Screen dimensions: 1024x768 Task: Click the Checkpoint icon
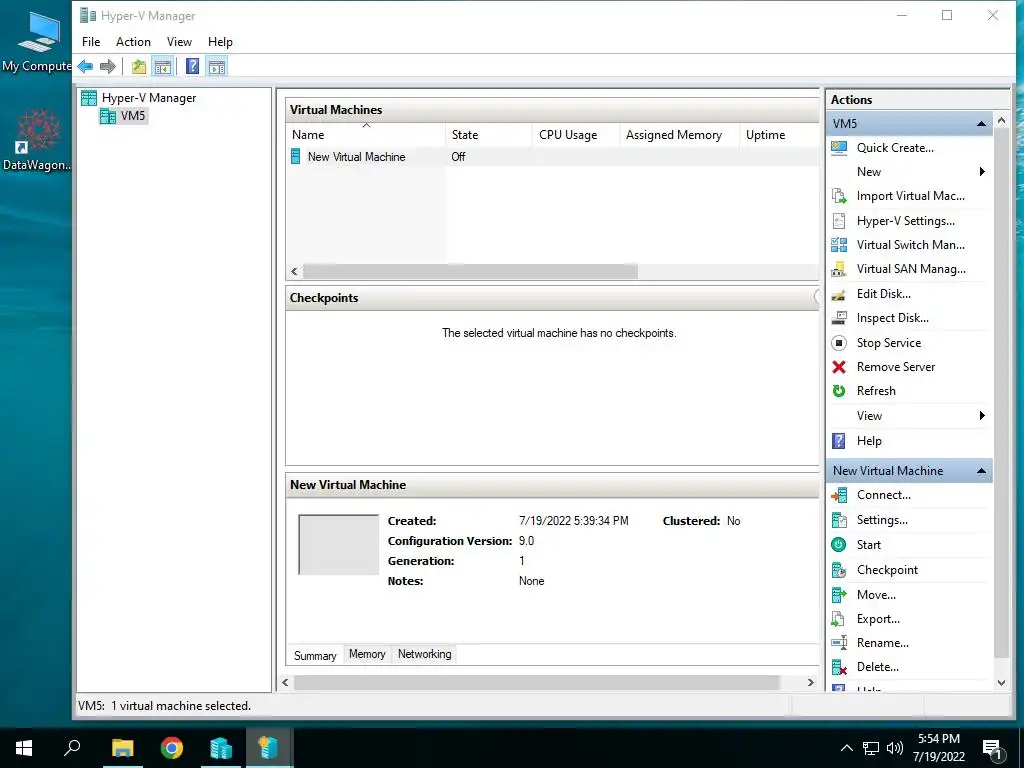coord(839,569)
